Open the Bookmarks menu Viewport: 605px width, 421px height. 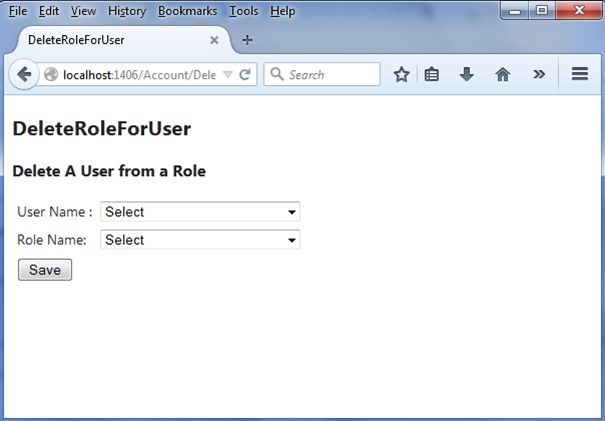pos(188,11)
